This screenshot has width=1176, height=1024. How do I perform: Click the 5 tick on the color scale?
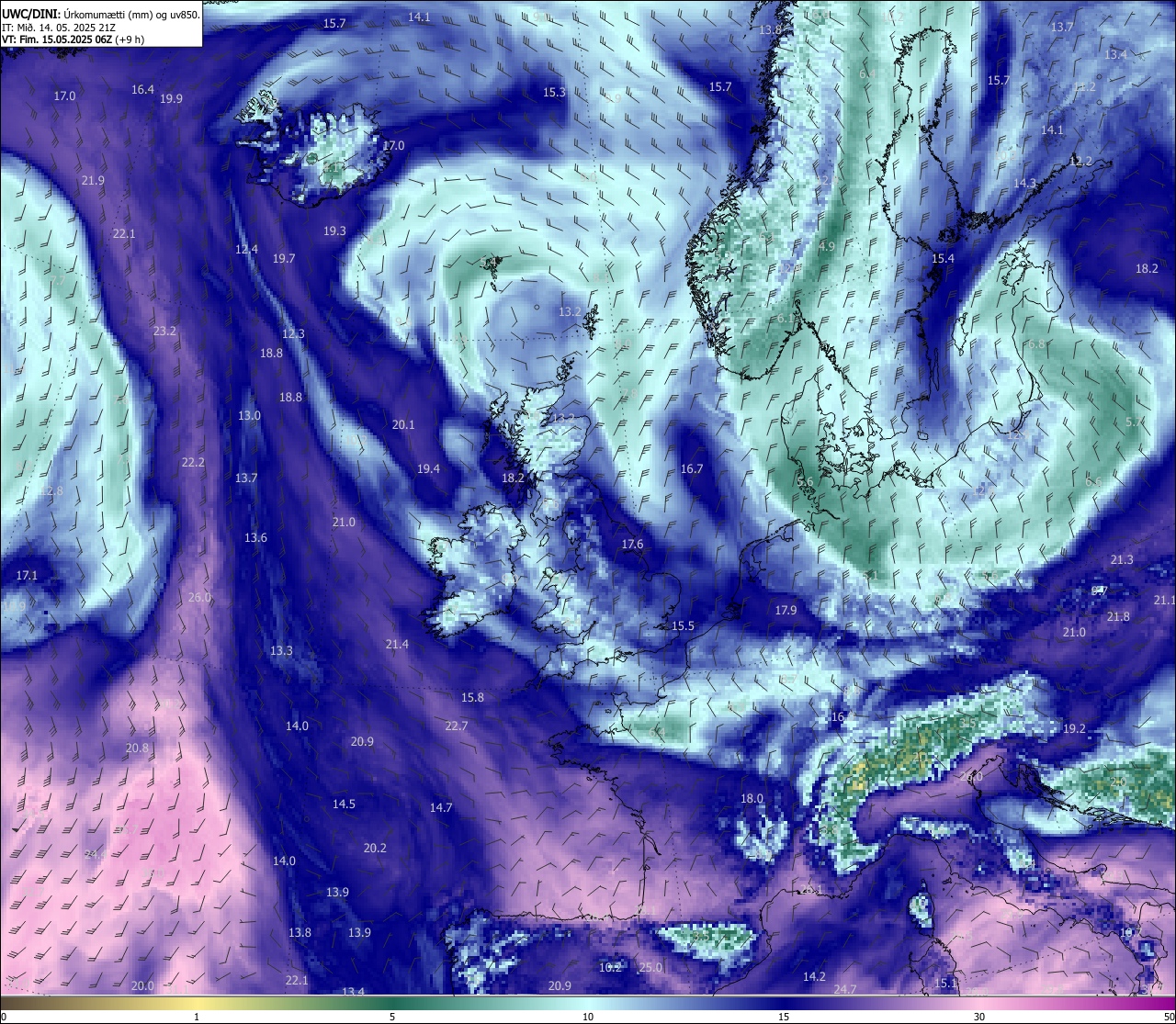392,1016
